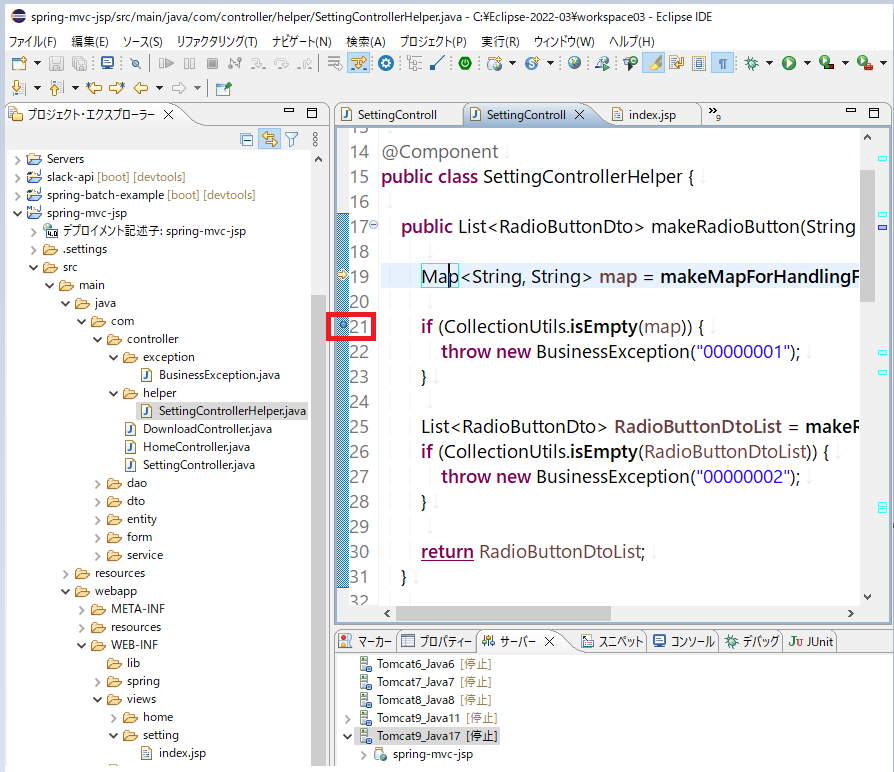Screen dimensions: 894x772
Task: Toggle Mark Occurrences highlighter icon
Action: tap(654, 63)
